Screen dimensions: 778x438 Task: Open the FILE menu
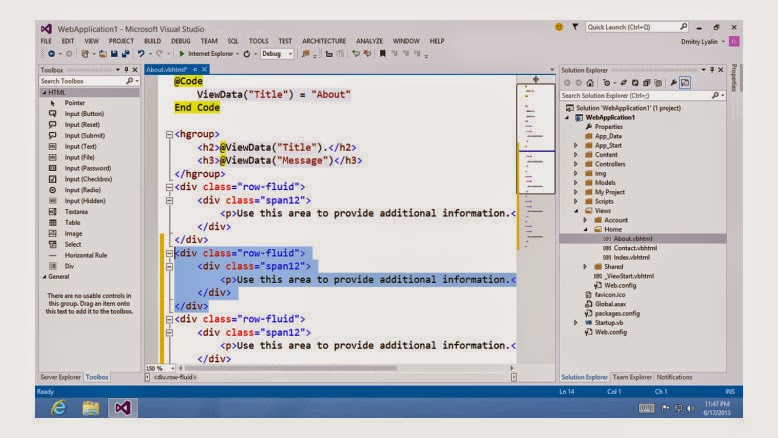point(46,41)
